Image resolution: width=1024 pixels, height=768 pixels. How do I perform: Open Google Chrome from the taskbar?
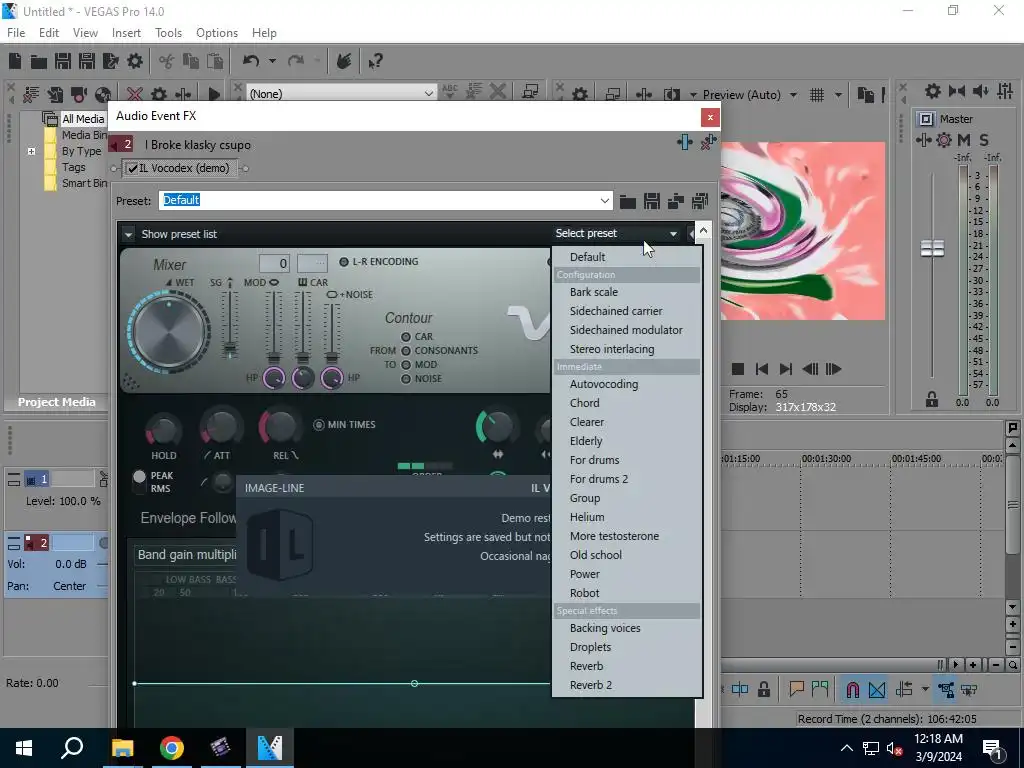click(172, 748)
